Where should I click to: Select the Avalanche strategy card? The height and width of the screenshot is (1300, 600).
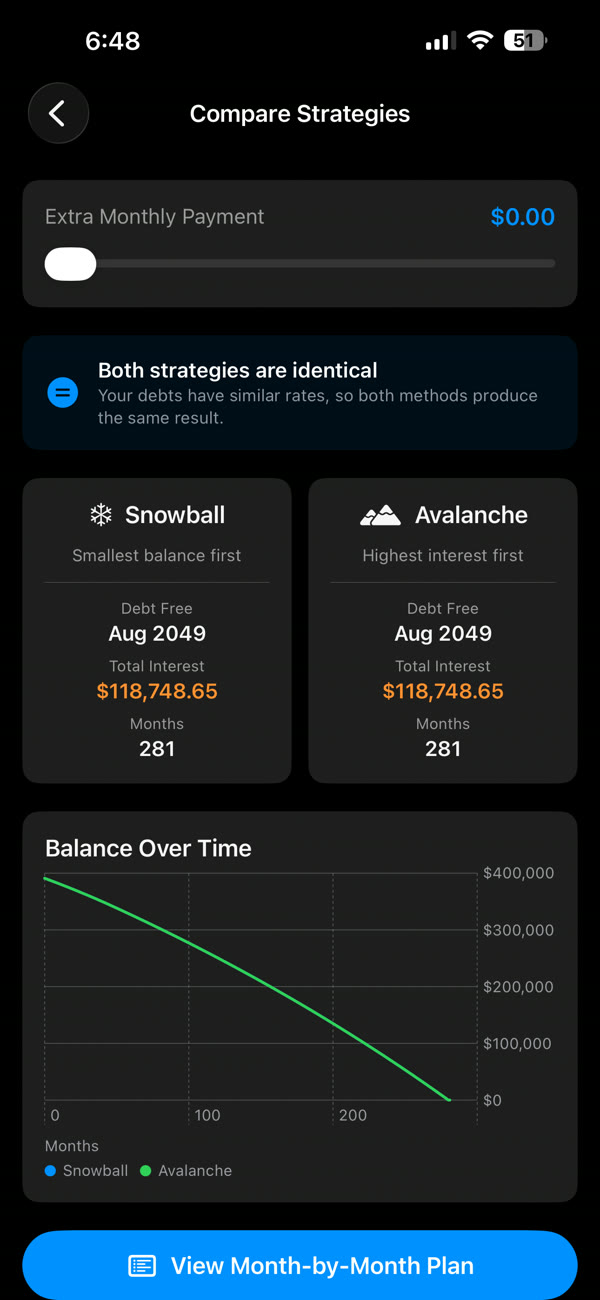pyautogui.click(x=443, y=630)
